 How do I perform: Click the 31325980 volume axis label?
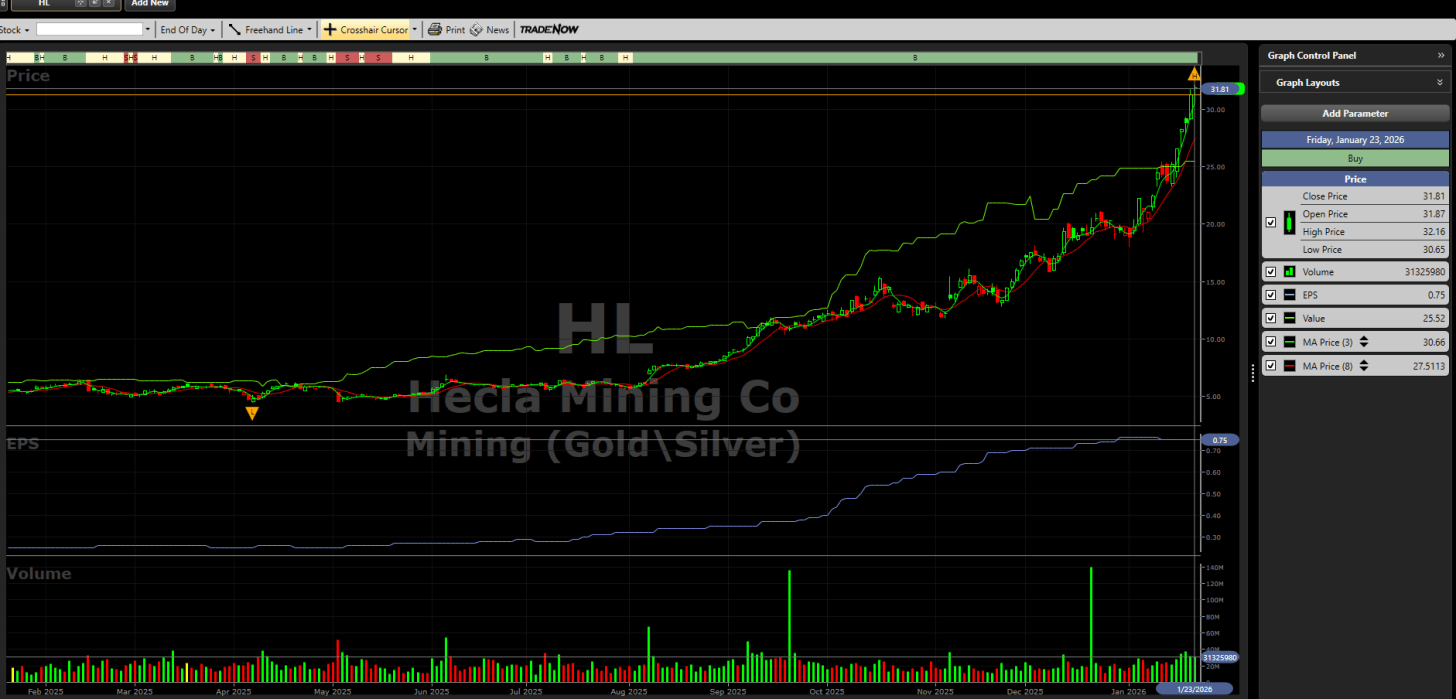(1220, 658)
